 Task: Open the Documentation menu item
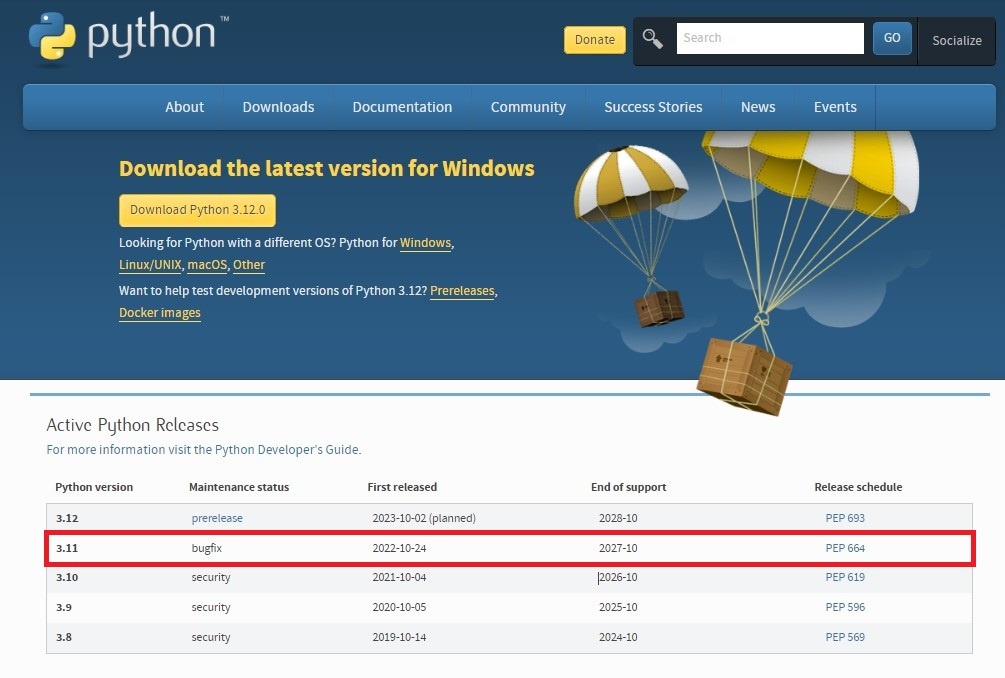click(x=402, y=107)
